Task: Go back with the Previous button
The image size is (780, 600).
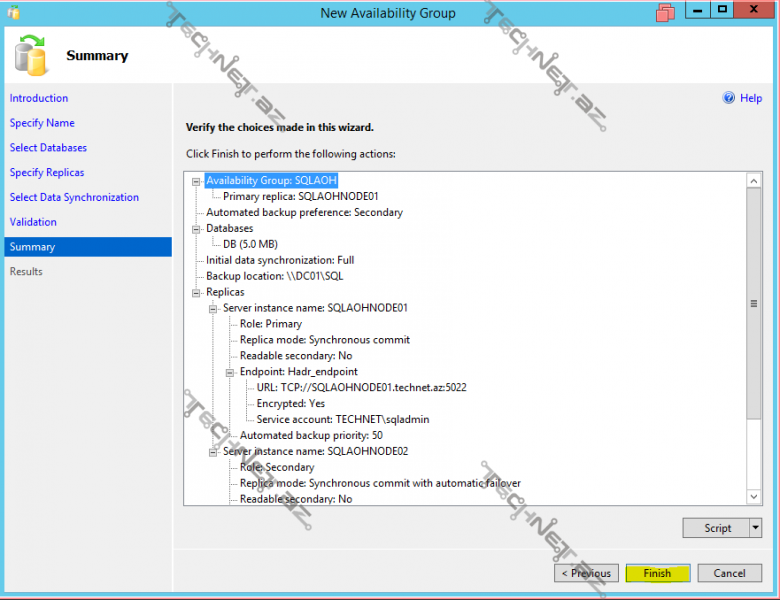Action: 586,573
